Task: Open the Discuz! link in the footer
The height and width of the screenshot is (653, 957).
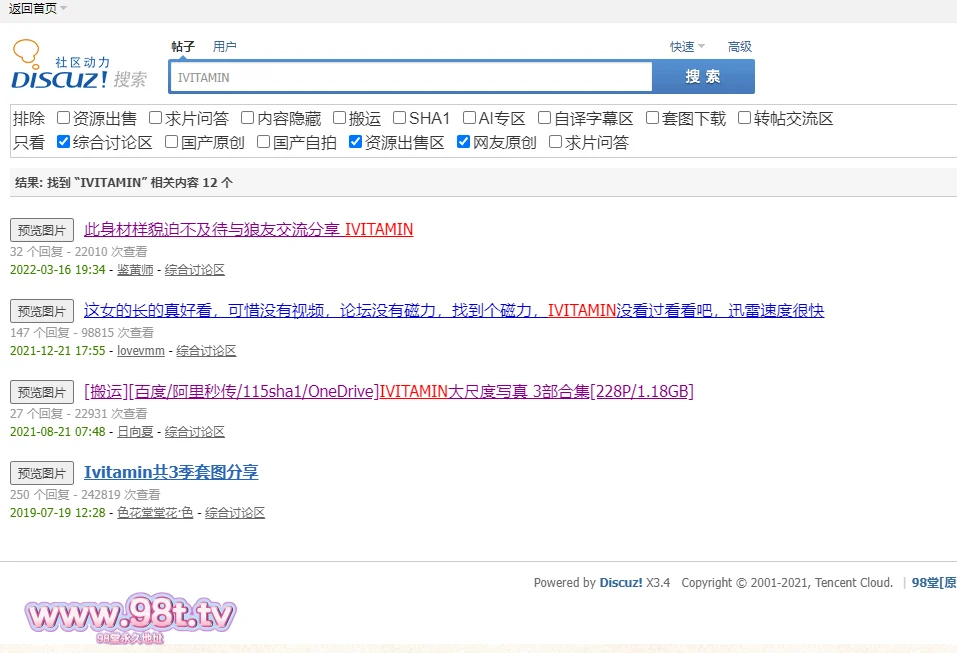Action: coord(620,583)
